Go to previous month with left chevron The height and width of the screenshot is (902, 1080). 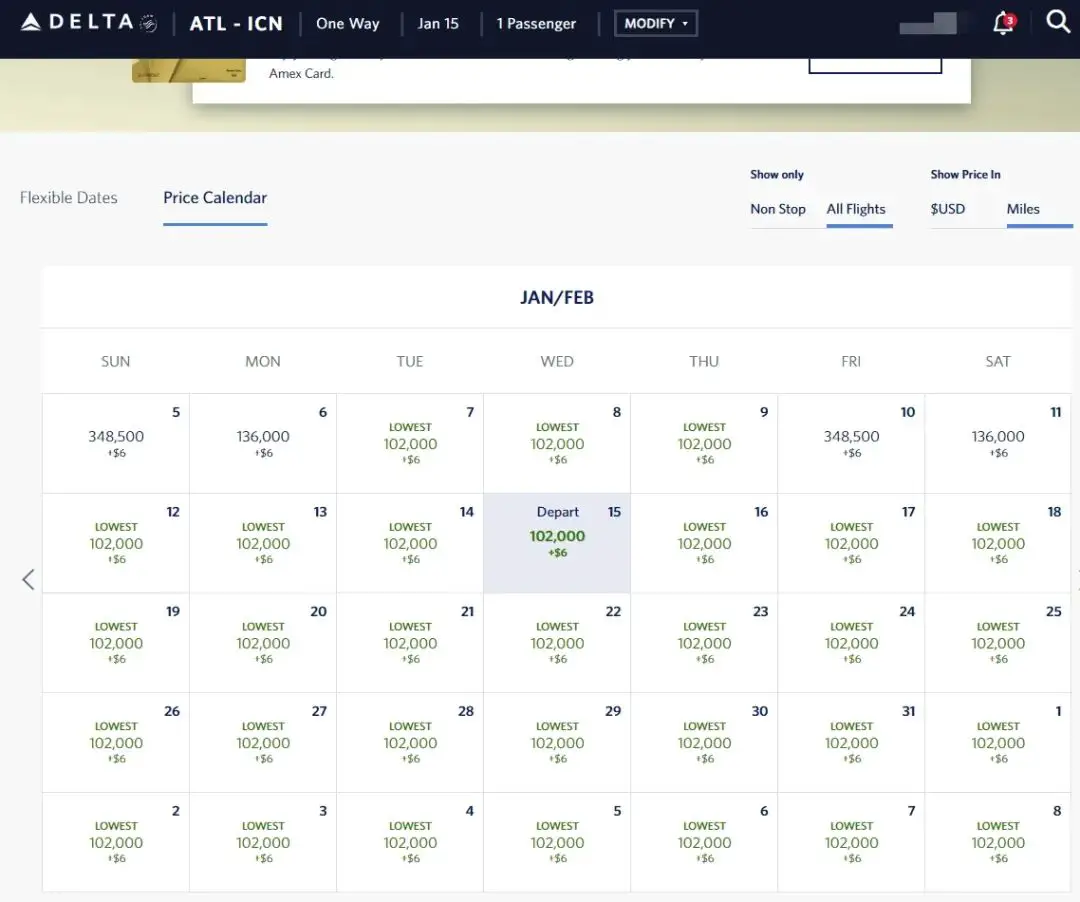point(28,579)
